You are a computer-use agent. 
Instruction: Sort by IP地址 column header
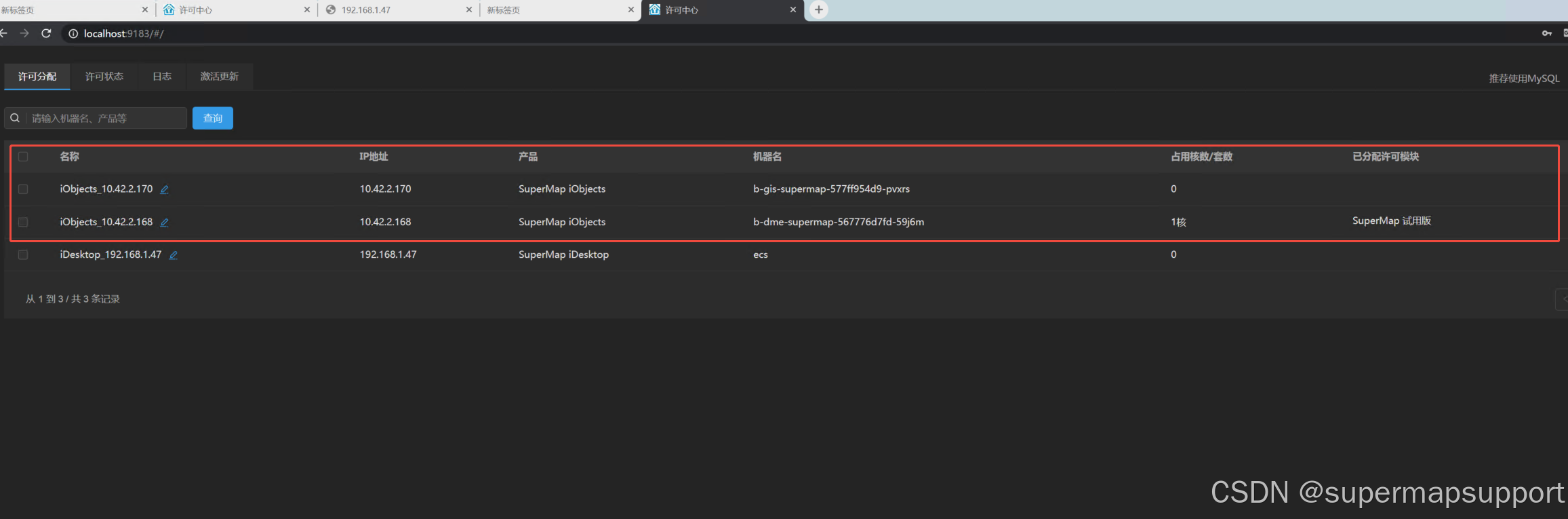pyautogui.click(x=374, y=157)
